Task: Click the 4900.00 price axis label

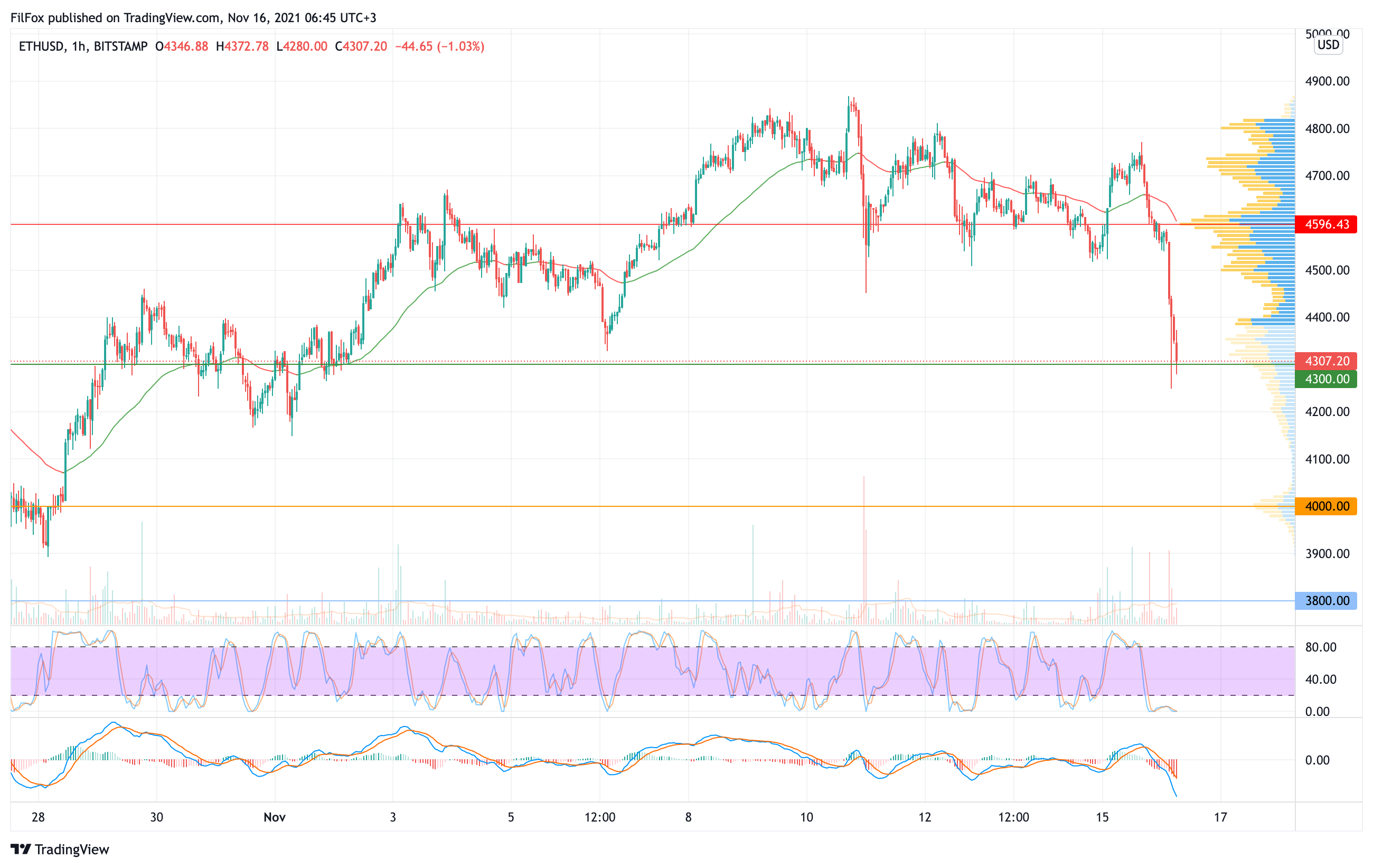Action: tap(1327, 81)
